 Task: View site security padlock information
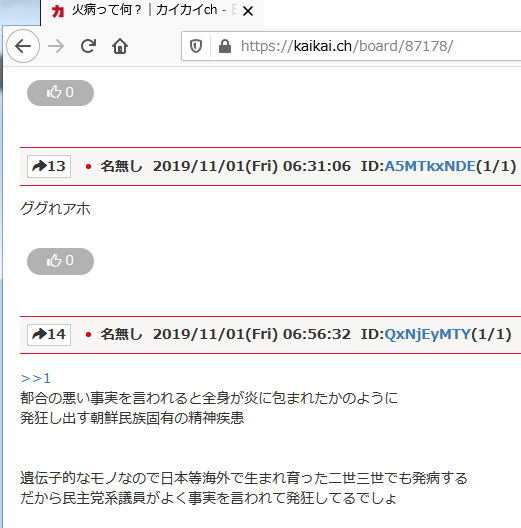(x=225, y=46)
